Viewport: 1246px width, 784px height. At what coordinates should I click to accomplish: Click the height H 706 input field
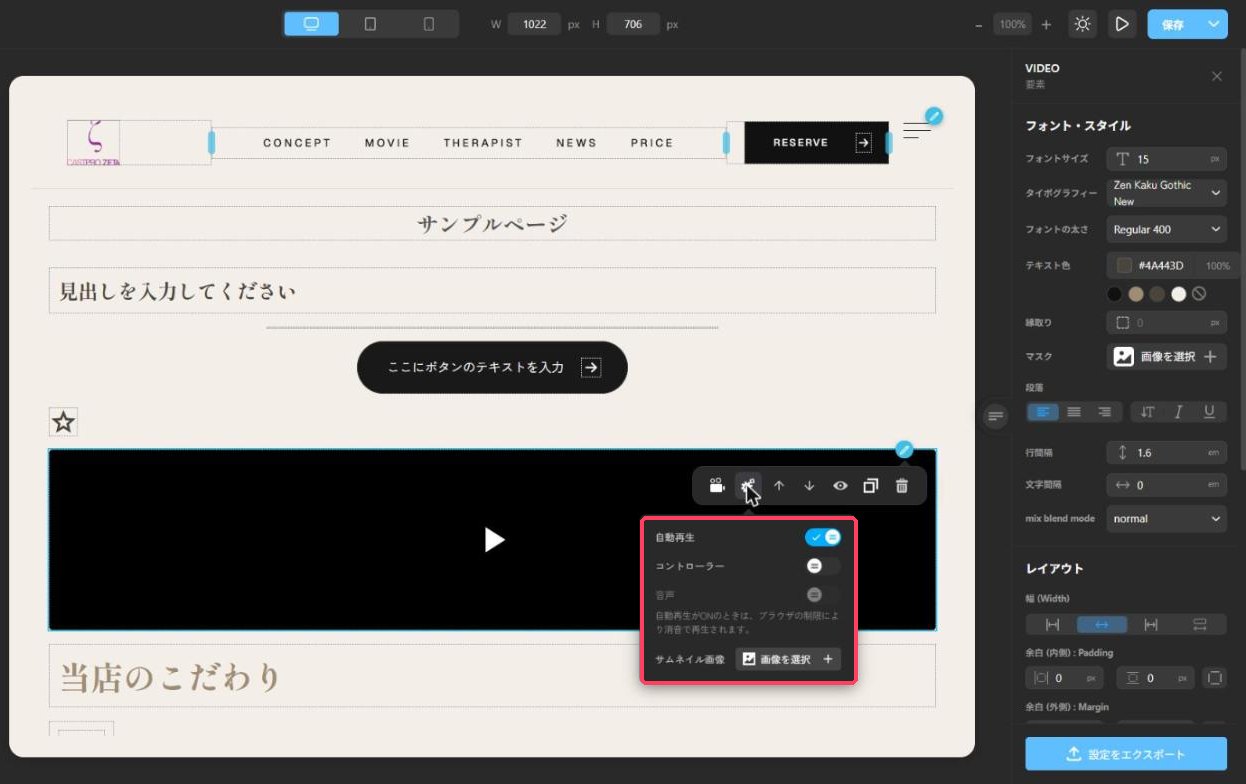click(x=633, y=24)
